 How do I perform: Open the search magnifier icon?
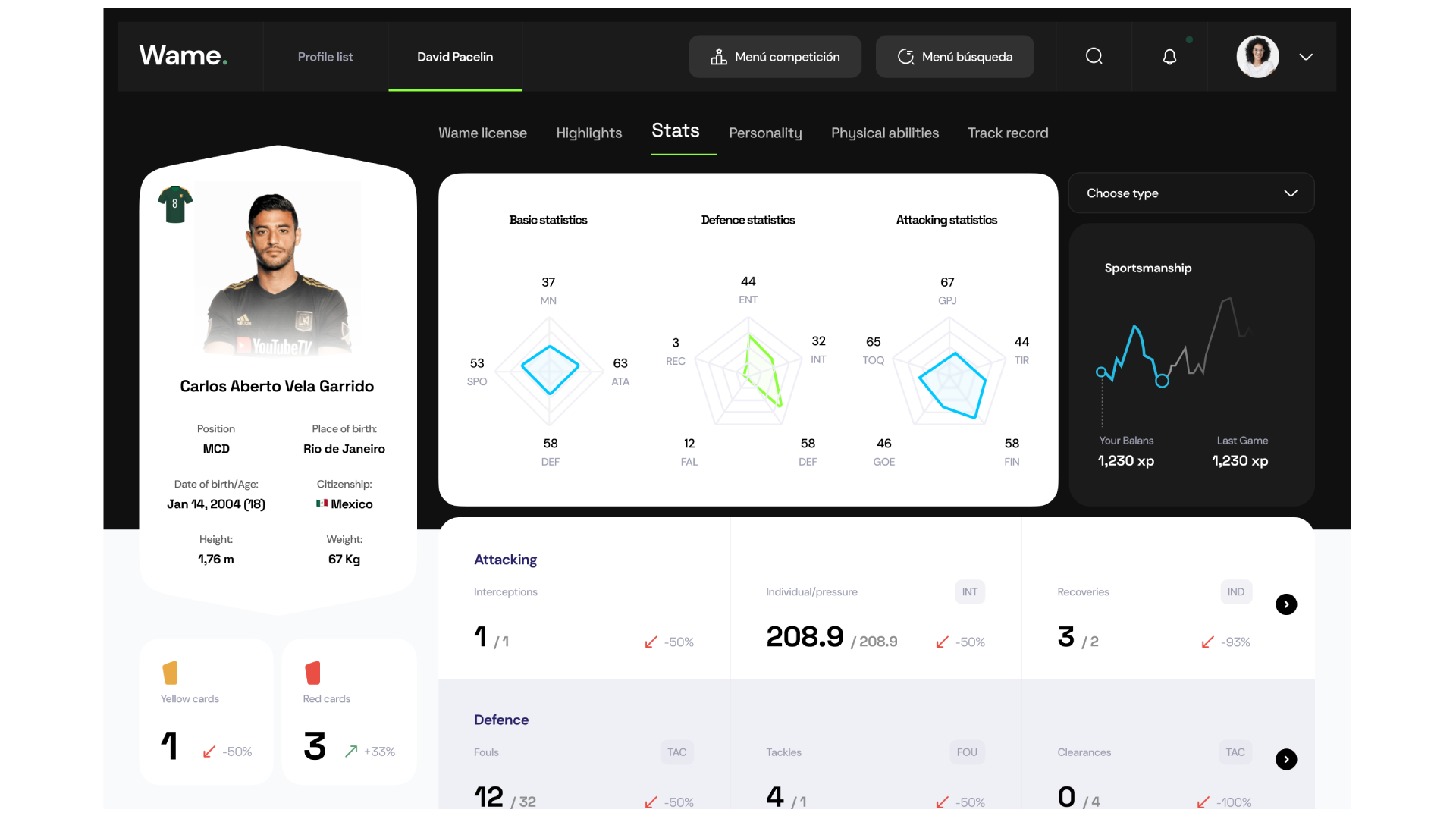[x=1094, y=56]
